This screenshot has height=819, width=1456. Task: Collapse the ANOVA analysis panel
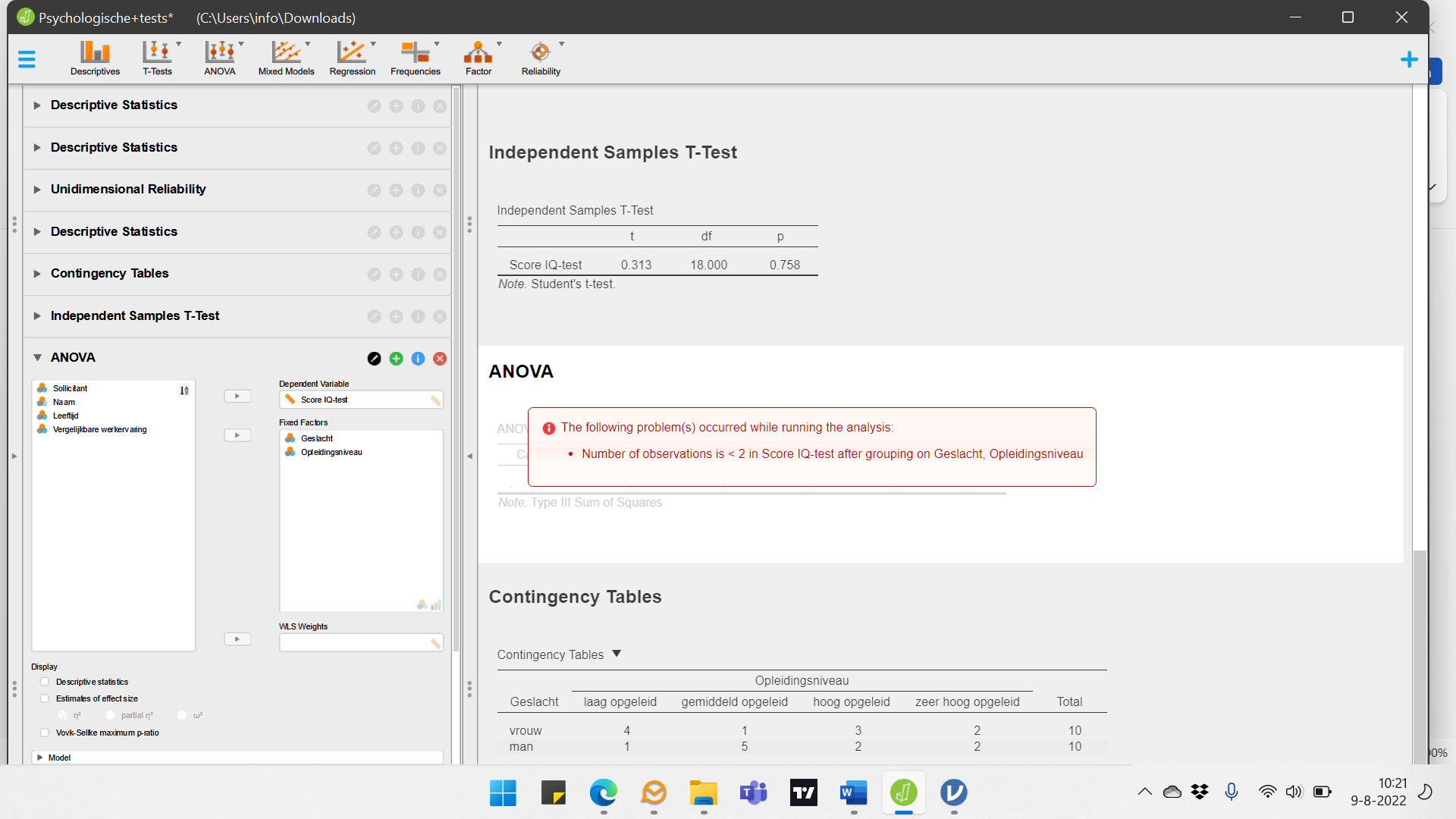pos(37,357)
